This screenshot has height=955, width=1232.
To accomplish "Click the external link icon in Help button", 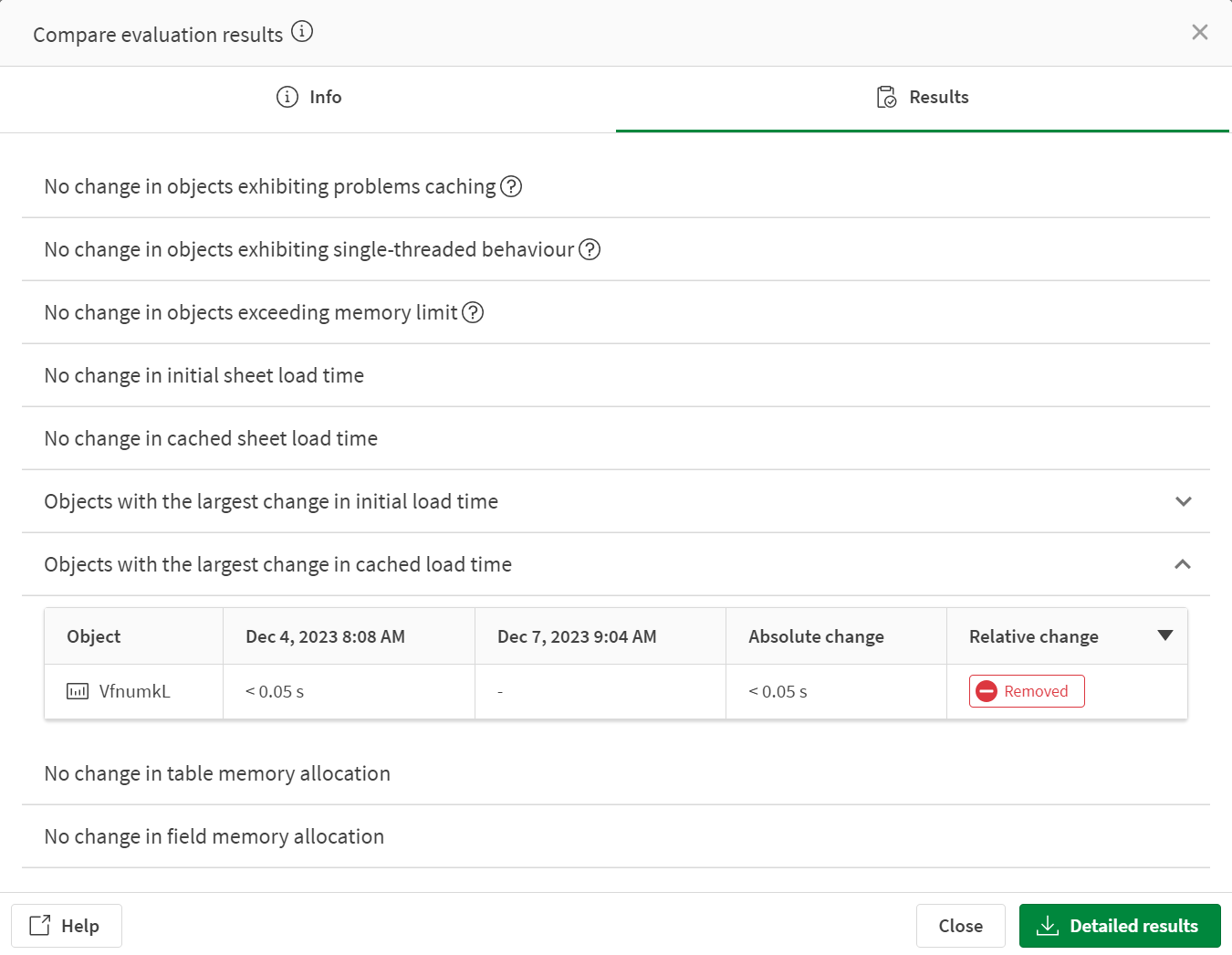I will coord(40,925).
